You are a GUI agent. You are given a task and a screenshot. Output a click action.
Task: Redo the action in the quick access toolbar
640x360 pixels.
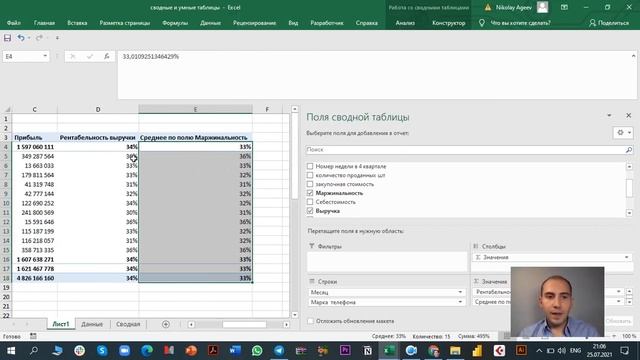click(x=39, y=38)
